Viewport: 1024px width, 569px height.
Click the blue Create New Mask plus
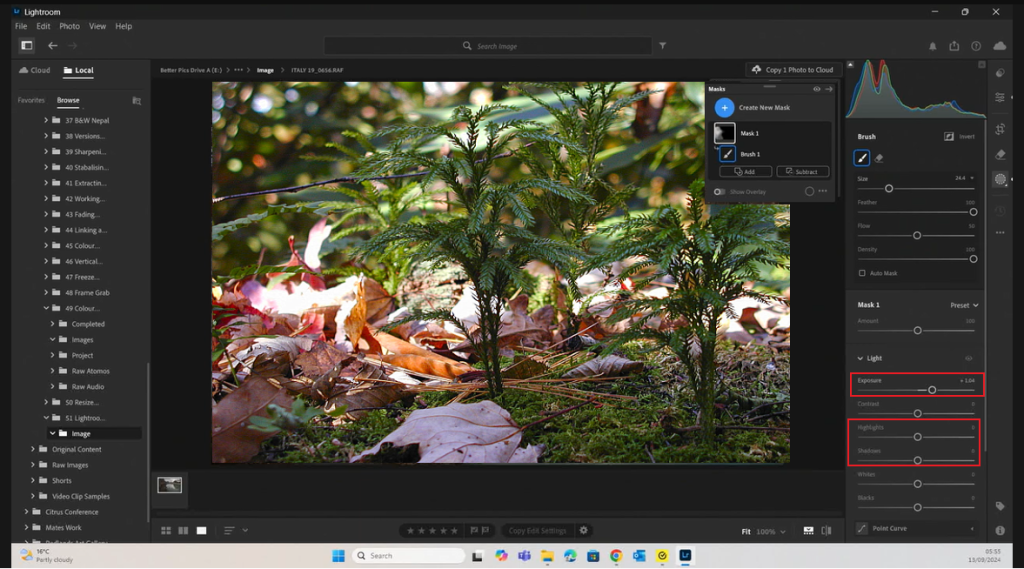point(724,107)
